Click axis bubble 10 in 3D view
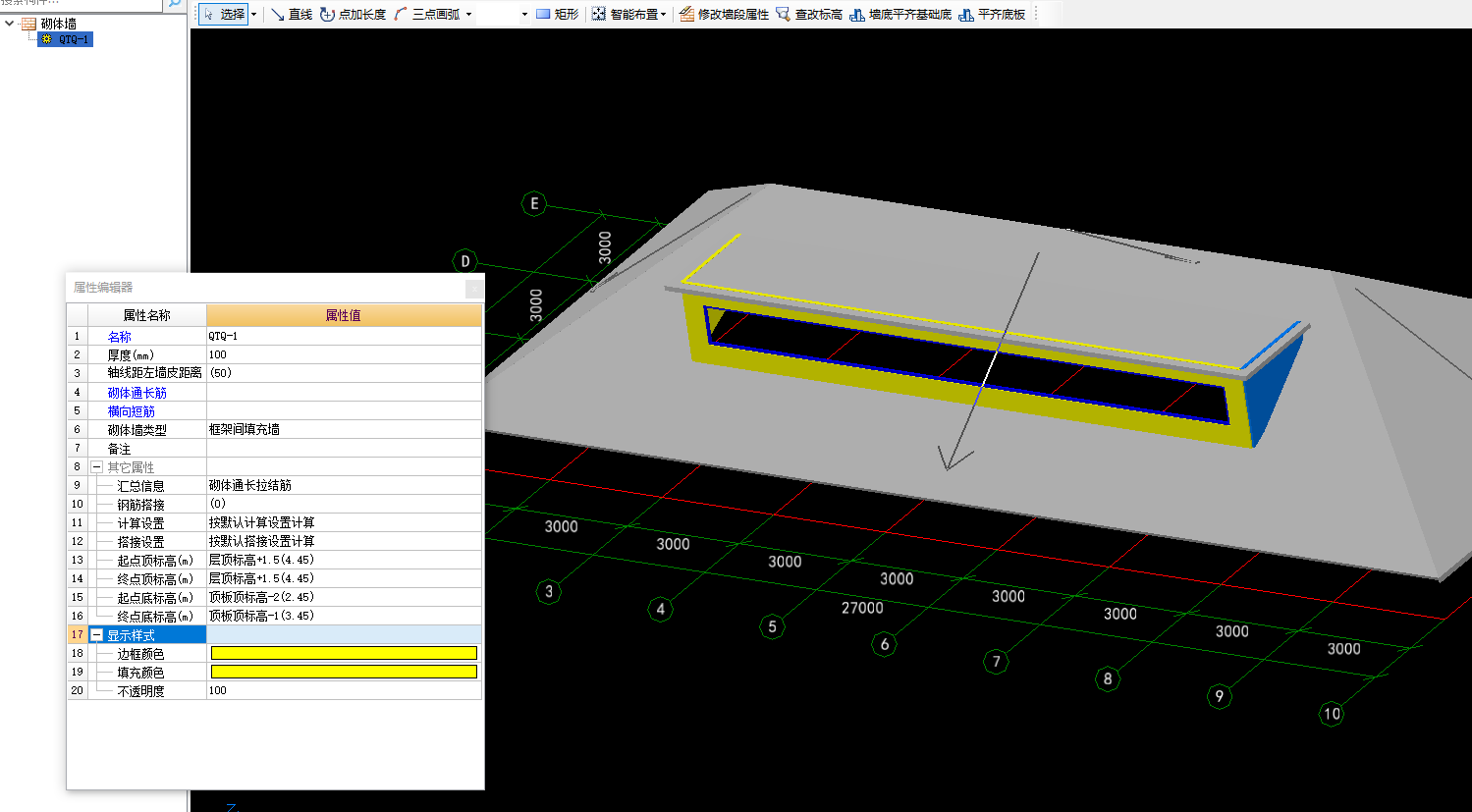The height and width of the screenshot is (812, 1472). [x=1332, y=714]
